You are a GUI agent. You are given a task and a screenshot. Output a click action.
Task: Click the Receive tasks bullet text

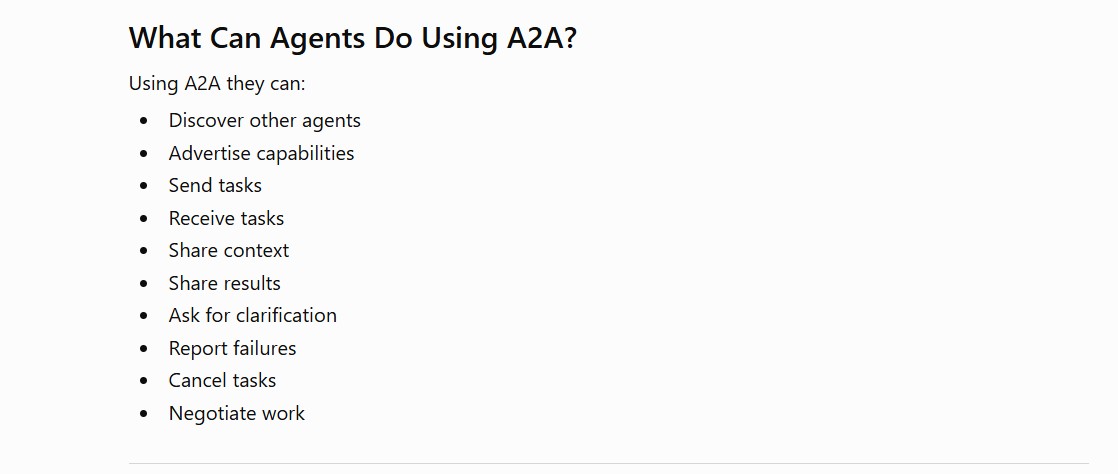point(226,218)
